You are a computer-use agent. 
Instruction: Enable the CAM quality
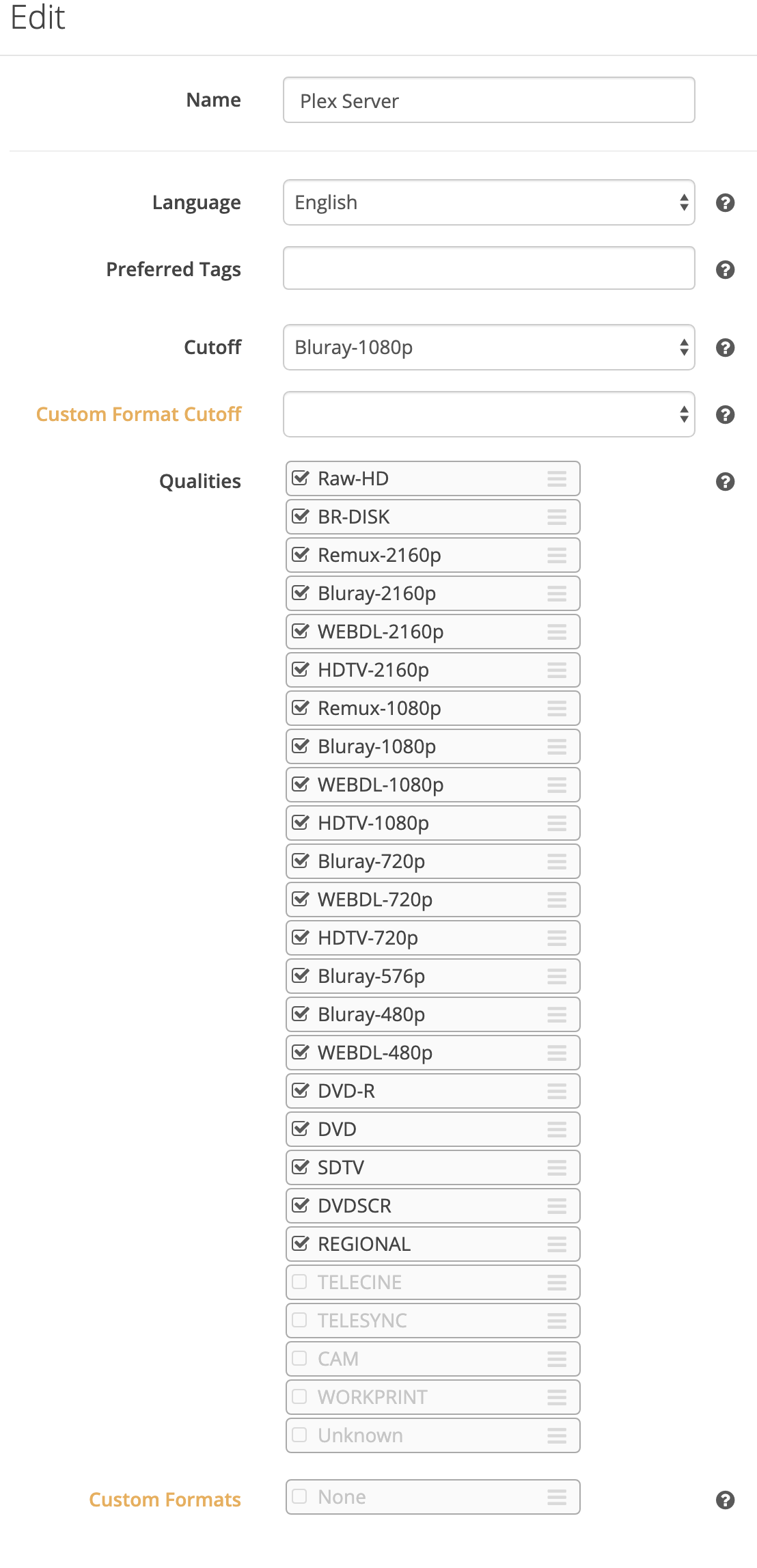pos(301,1359)
